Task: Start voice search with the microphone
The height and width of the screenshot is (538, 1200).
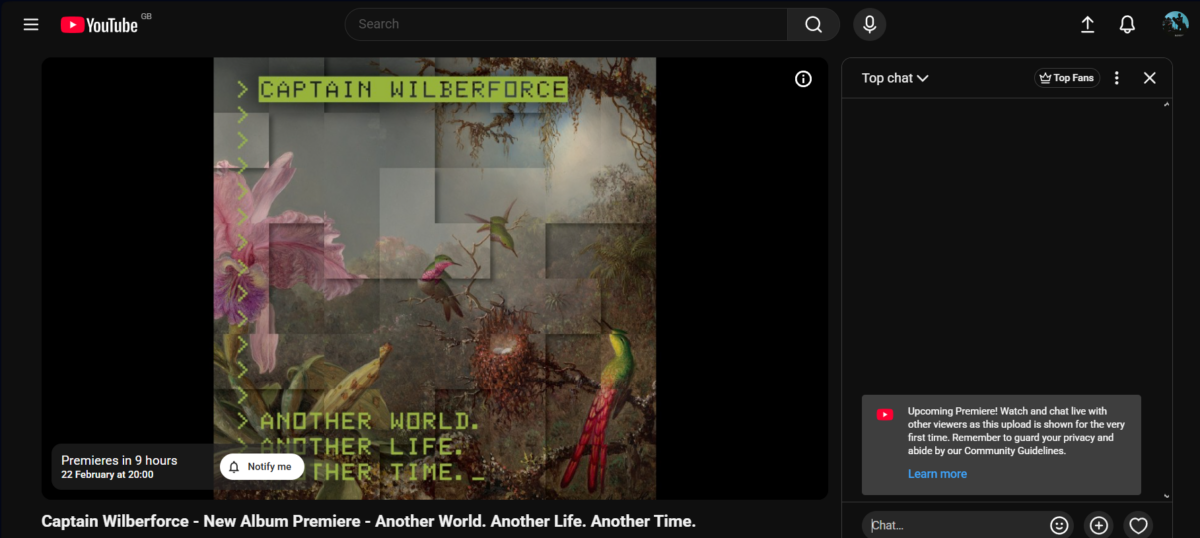Action: click(x=869, y=24)
